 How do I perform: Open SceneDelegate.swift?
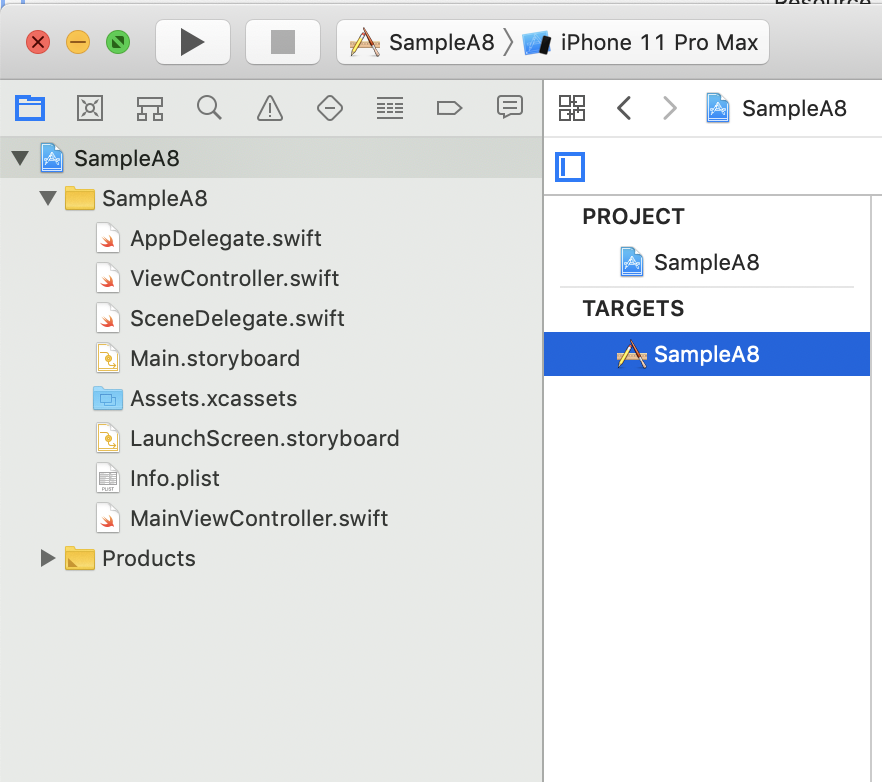pos(271,318)
